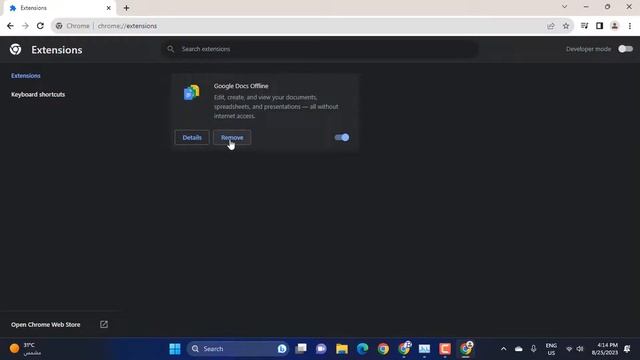Click the browser back arrow
Screen dimensions: 640x360
coord(10,26)
